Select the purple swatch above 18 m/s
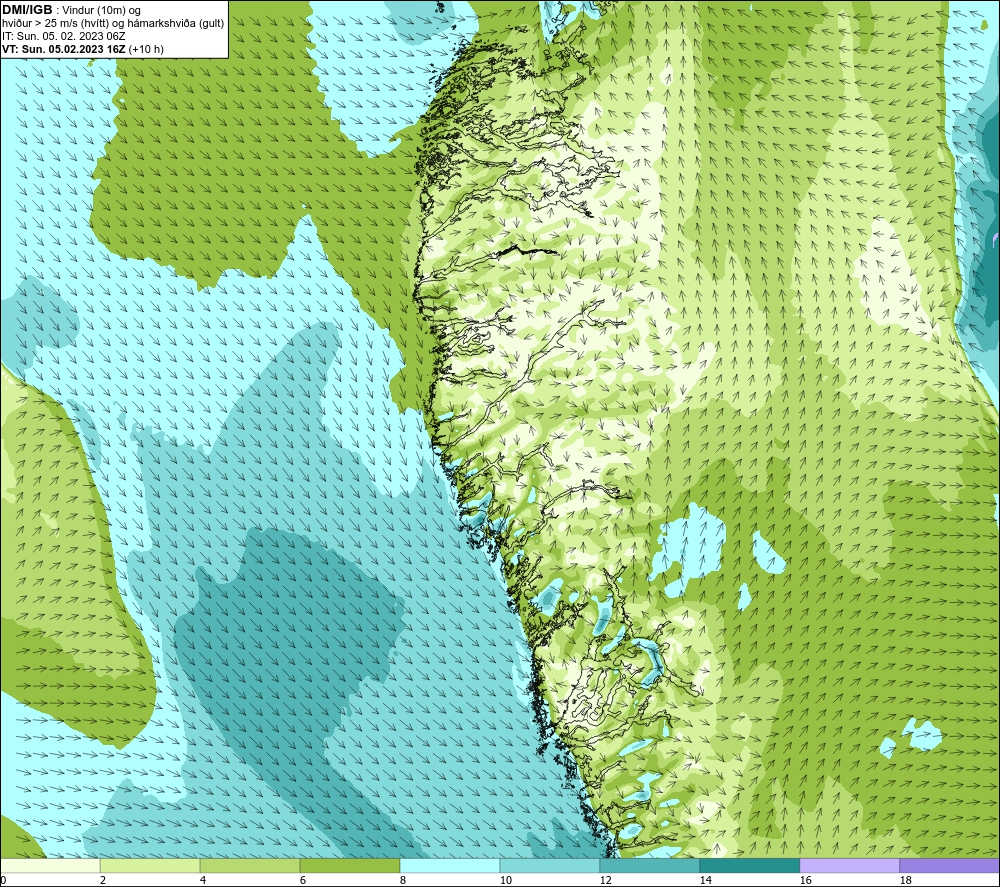 tap(949, 865)
